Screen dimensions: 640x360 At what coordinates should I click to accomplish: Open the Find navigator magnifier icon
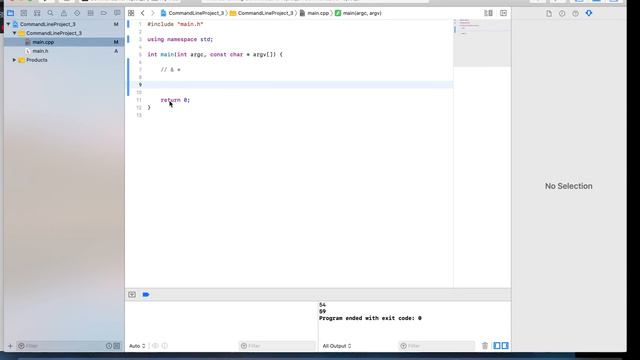50,13
